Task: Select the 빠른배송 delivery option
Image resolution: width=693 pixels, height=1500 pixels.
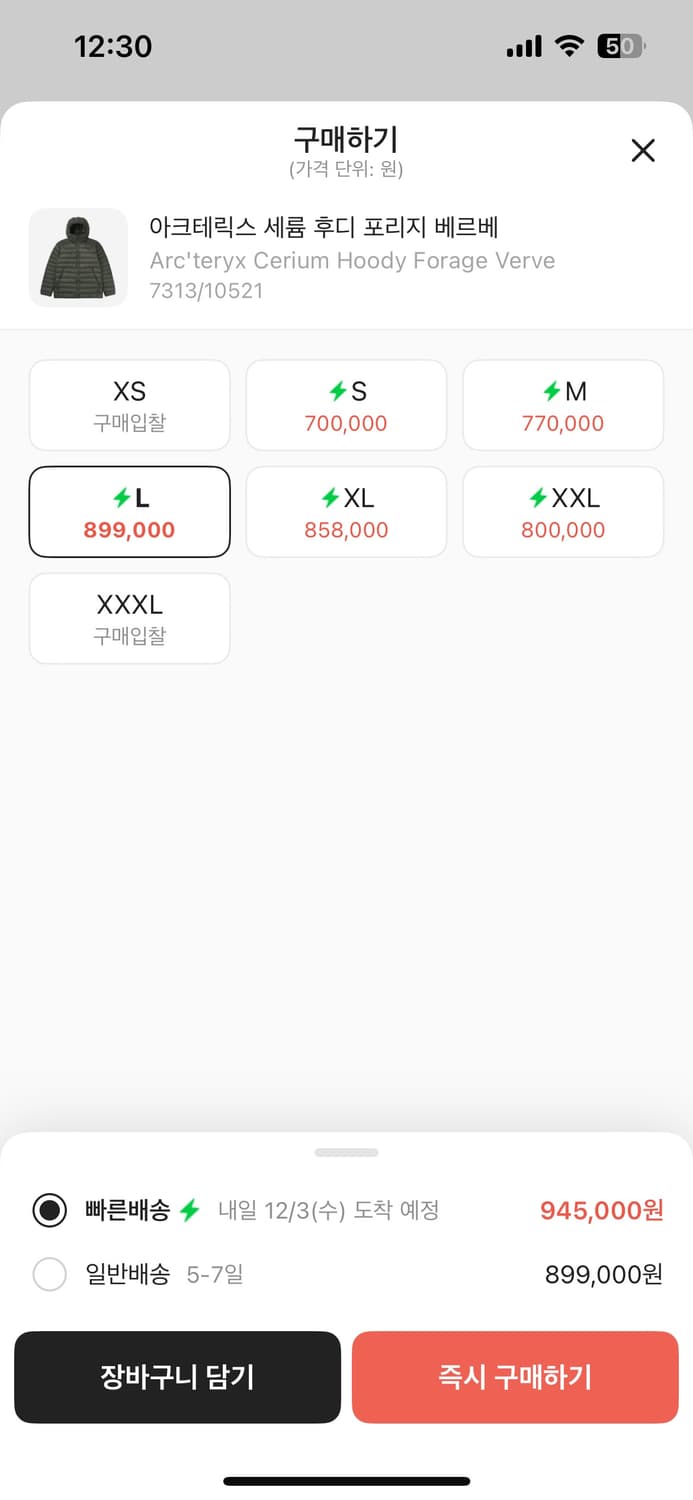Action: click(x=50, y=1210)
